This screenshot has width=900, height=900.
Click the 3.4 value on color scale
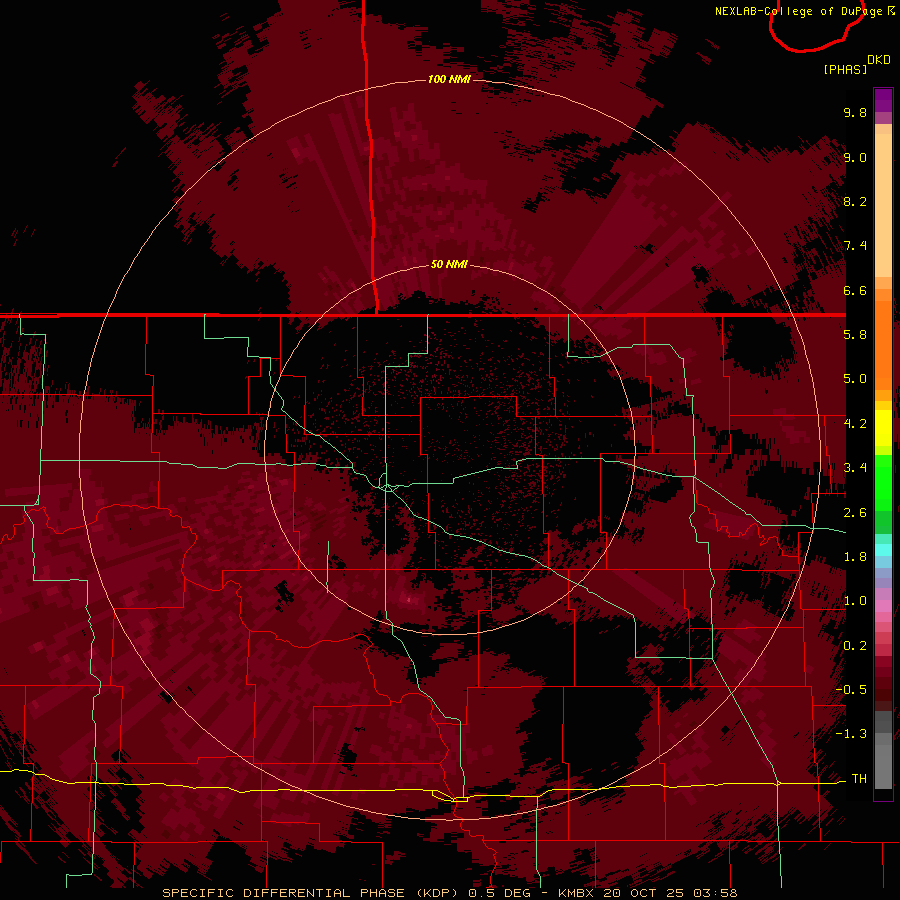point(855,468)
